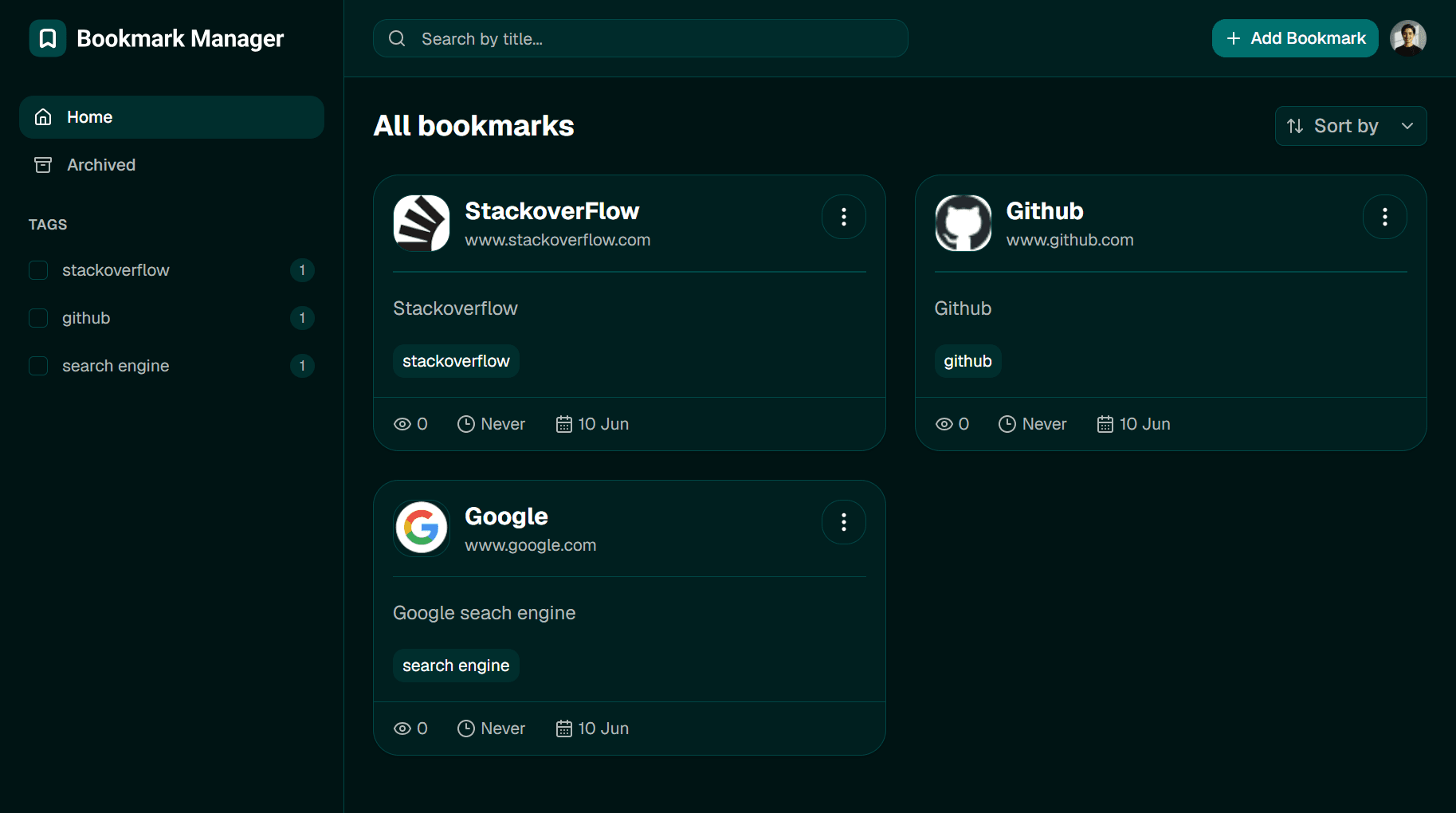Click clock icon on Google card
The width and height of the screenshot is (1456, 813).
pos(466,729)
